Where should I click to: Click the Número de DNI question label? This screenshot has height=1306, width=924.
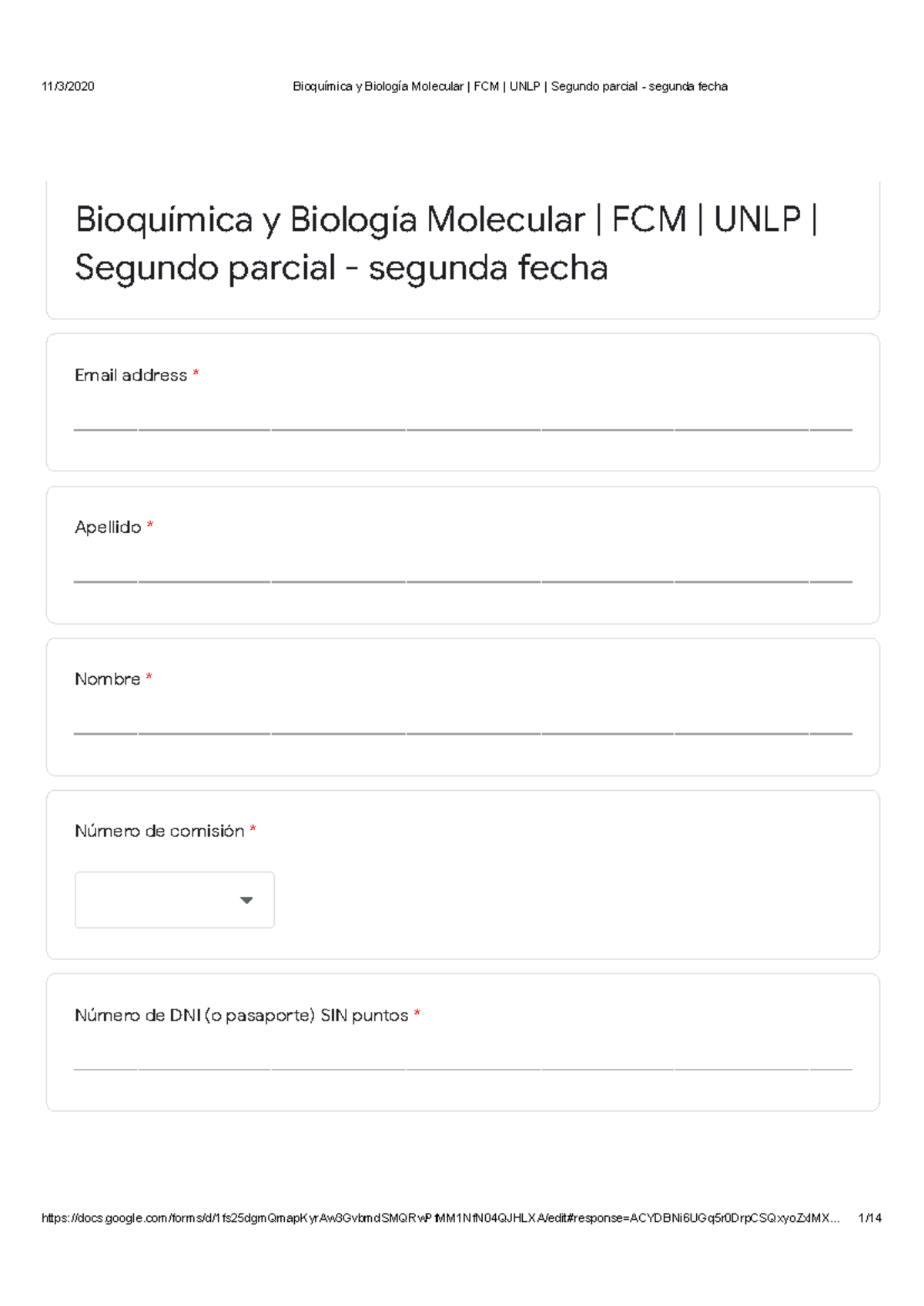243,1015
